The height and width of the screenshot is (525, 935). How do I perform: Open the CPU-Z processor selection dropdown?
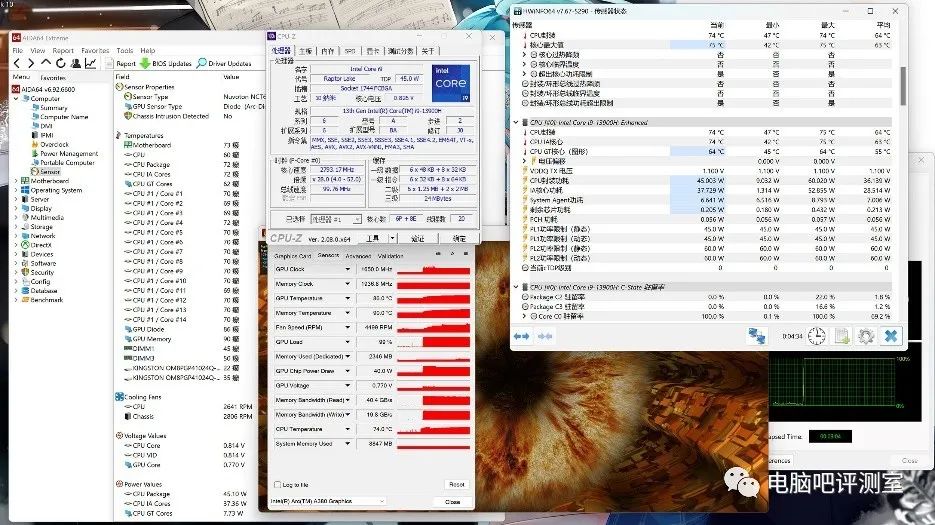tap(336, 219)
